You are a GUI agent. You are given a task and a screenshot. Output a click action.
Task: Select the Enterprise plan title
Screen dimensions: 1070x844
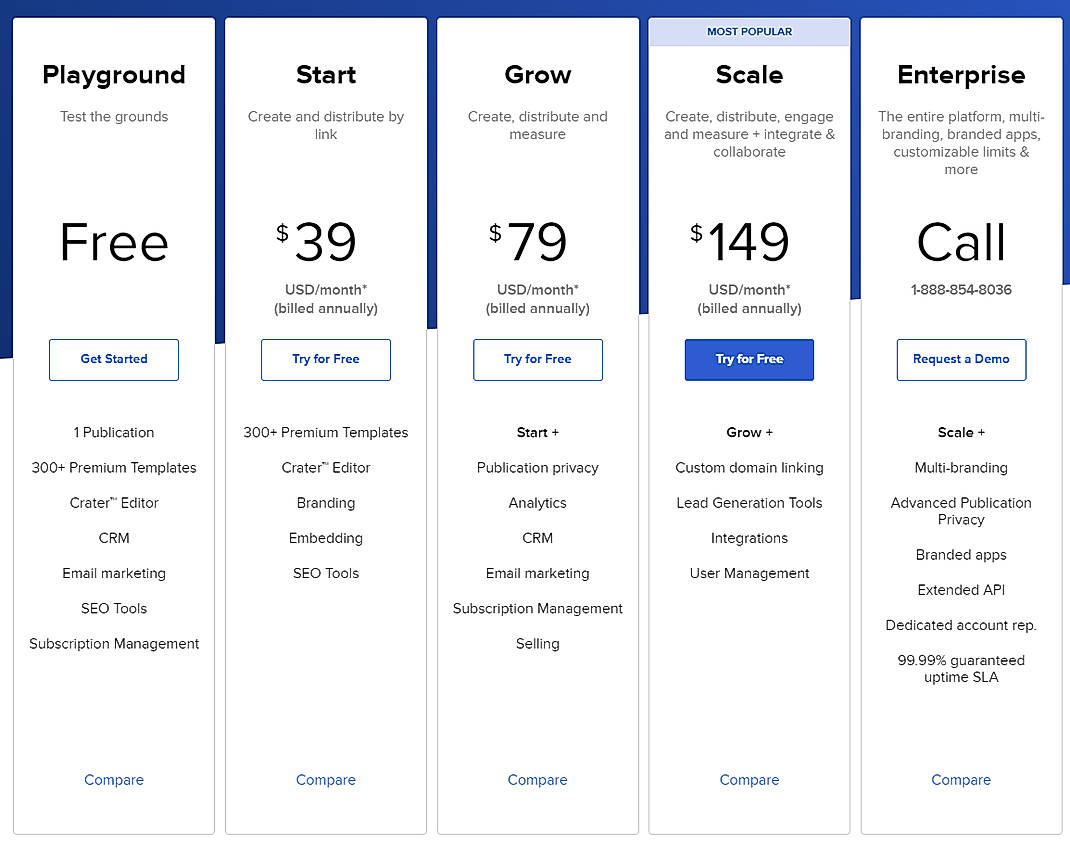961,74
